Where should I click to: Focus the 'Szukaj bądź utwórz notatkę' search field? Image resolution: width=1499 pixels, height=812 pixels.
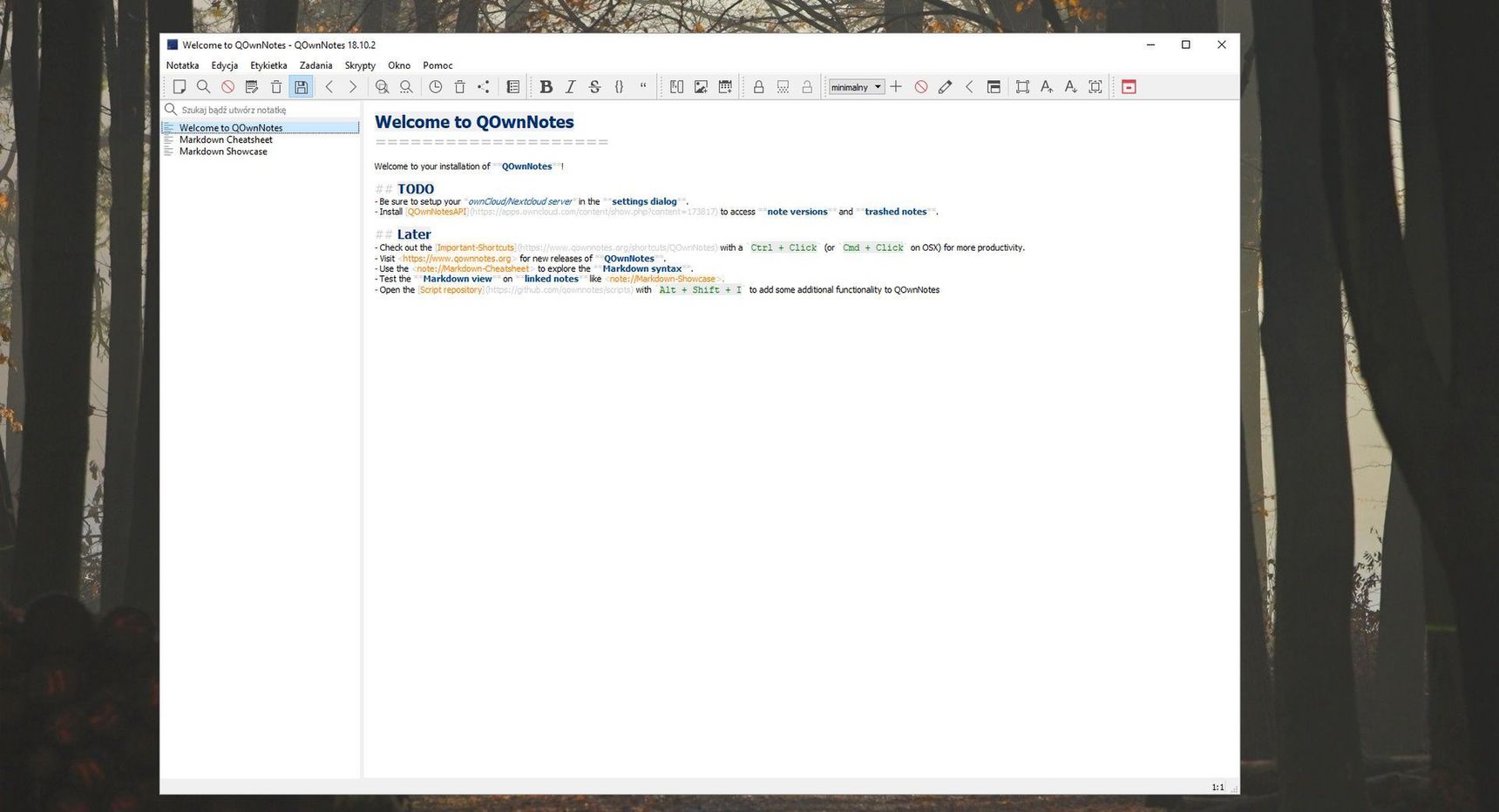261,110
